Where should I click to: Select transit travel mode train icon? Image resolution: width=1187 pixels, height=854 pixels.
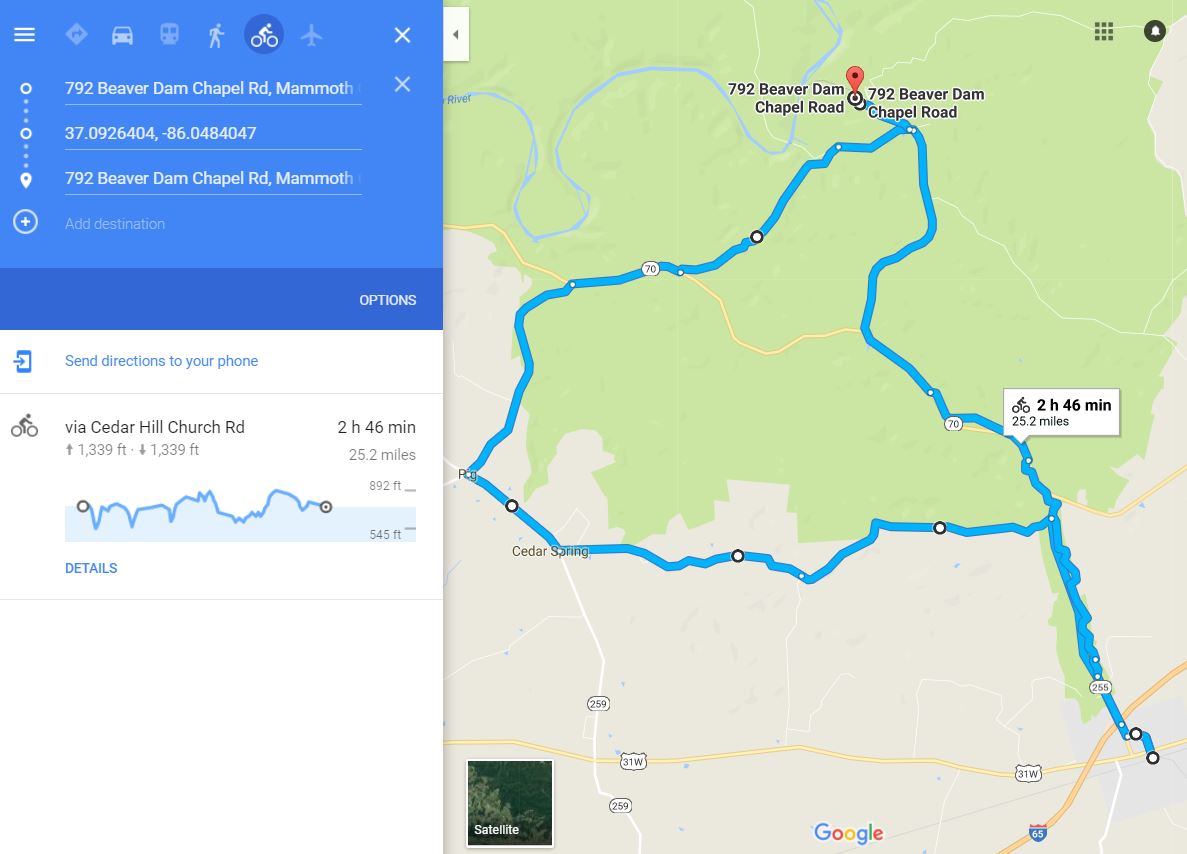tap(169, 34)
